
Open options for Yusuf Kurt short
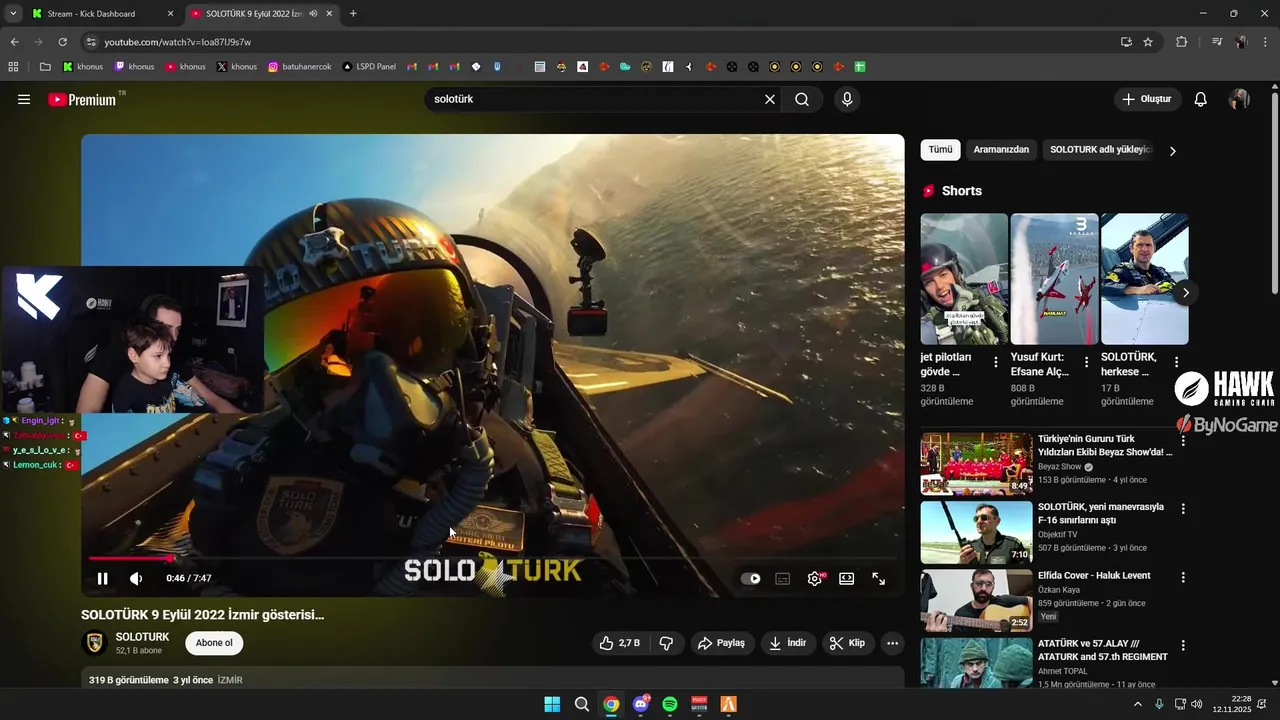click(x=1086, y=362)
